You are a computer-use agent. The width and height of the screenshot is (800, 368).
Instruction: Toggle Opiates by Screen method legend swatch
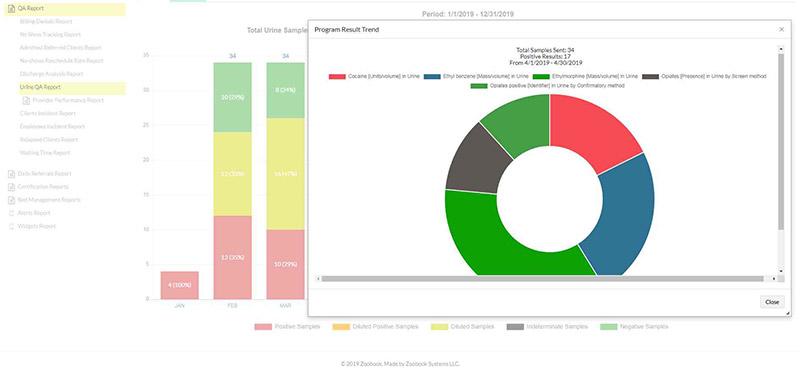coord(650,77)
